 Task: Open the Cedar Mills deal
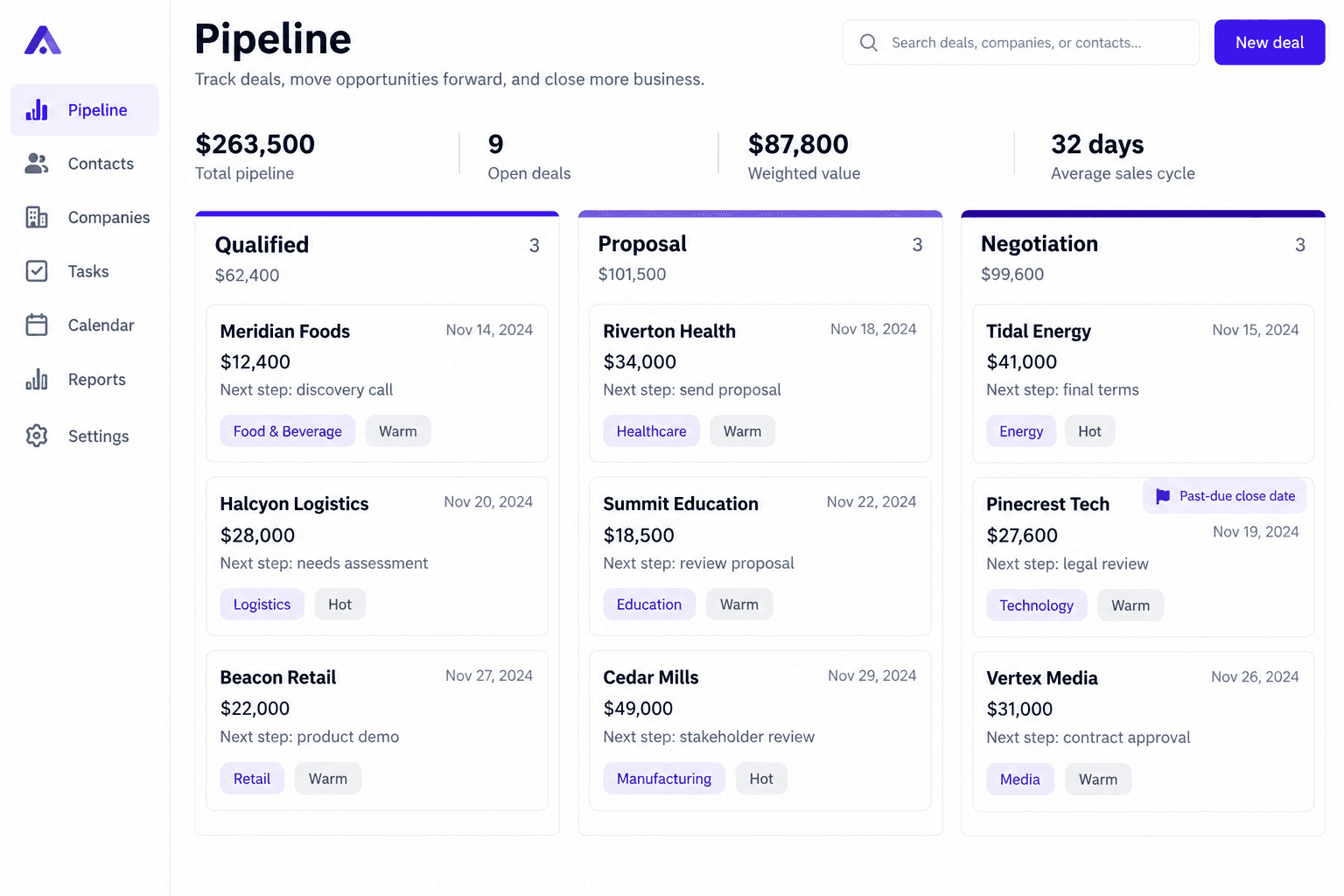pyautogui.click(x=760, y=731)
